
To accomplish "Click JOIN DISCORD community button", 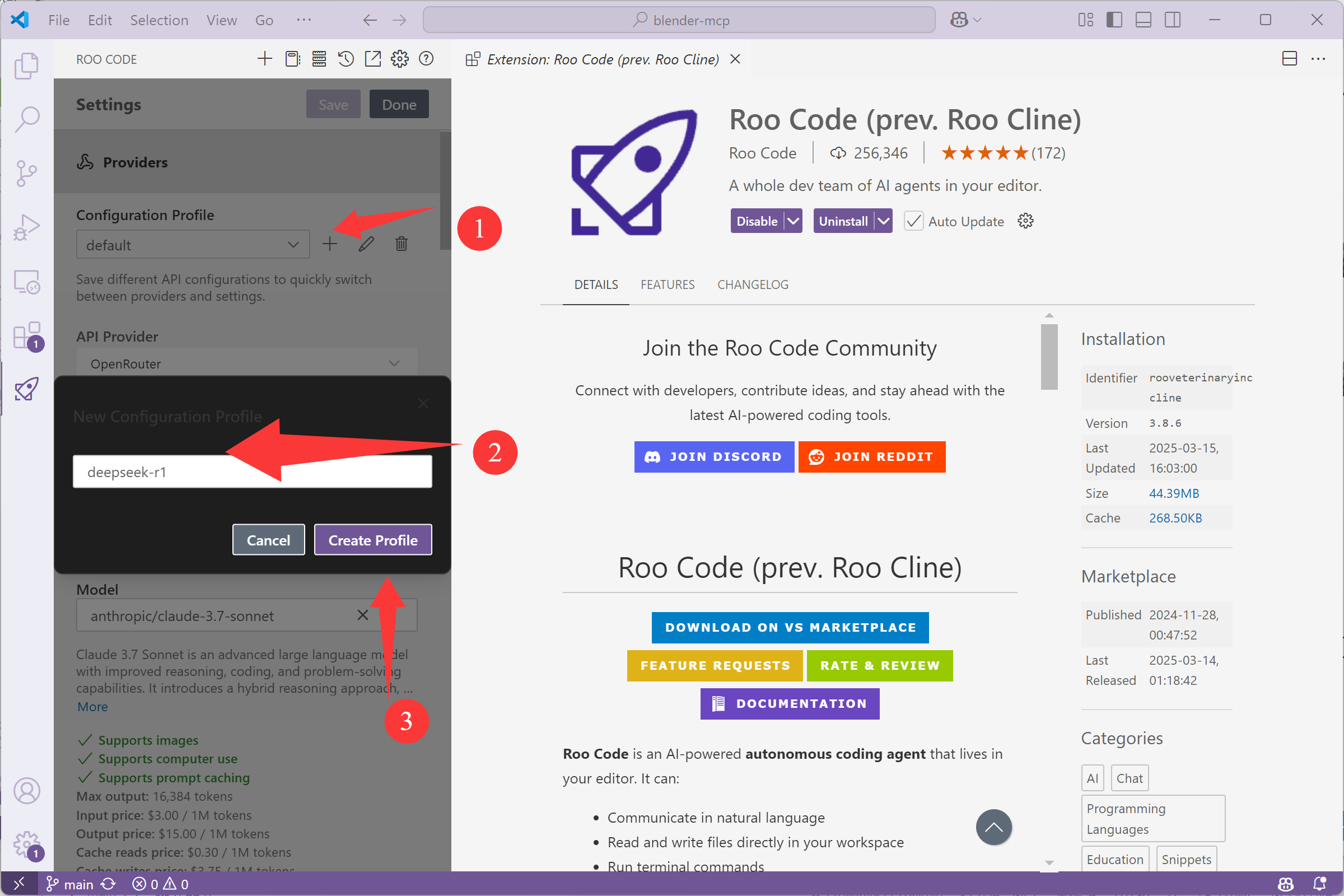I will pyautogui.click(x=714, y=457).
